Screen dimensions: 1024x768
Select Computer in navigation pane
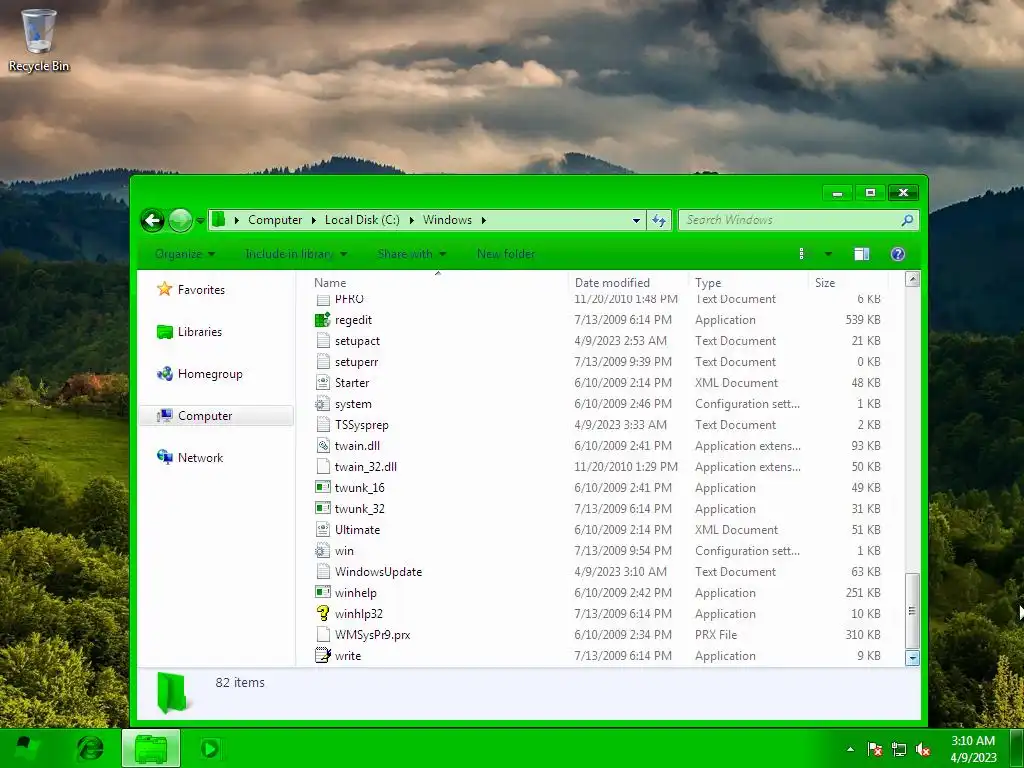(216, 416)
